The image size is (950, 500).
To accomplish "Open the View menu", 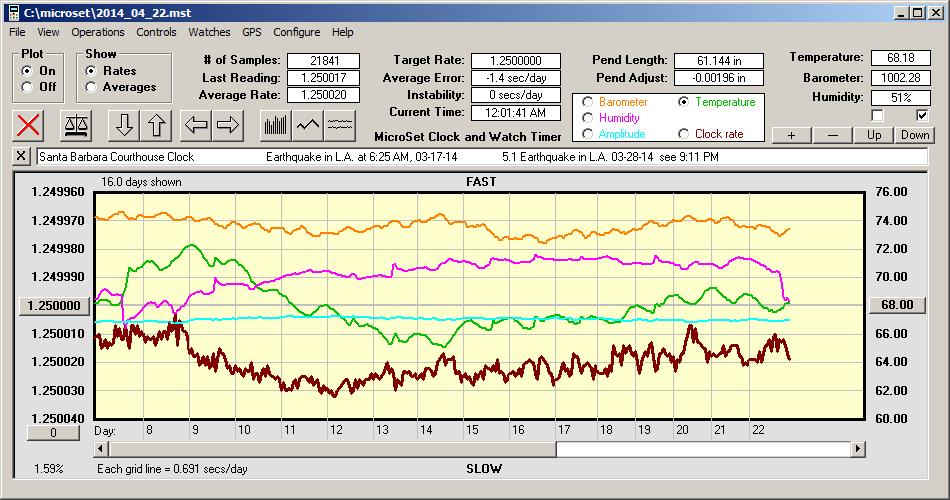I will [48, 32].
